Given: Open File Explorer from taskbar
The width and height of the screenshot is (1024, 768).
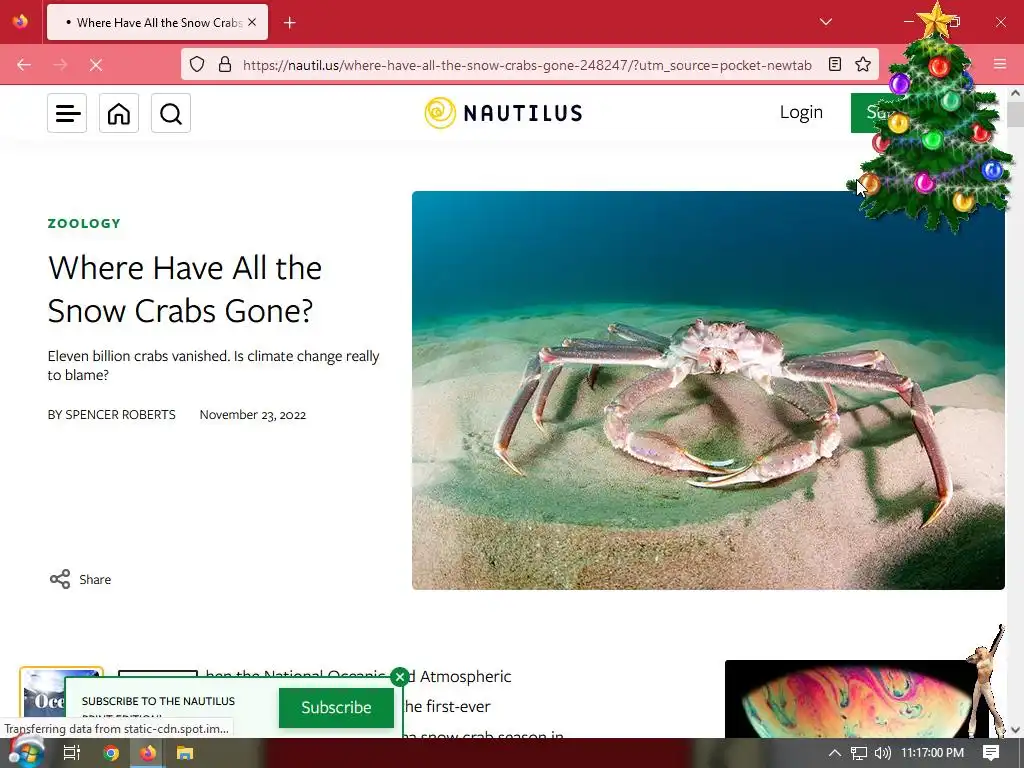Looking at the screenshot, I should tap(185, 753).
